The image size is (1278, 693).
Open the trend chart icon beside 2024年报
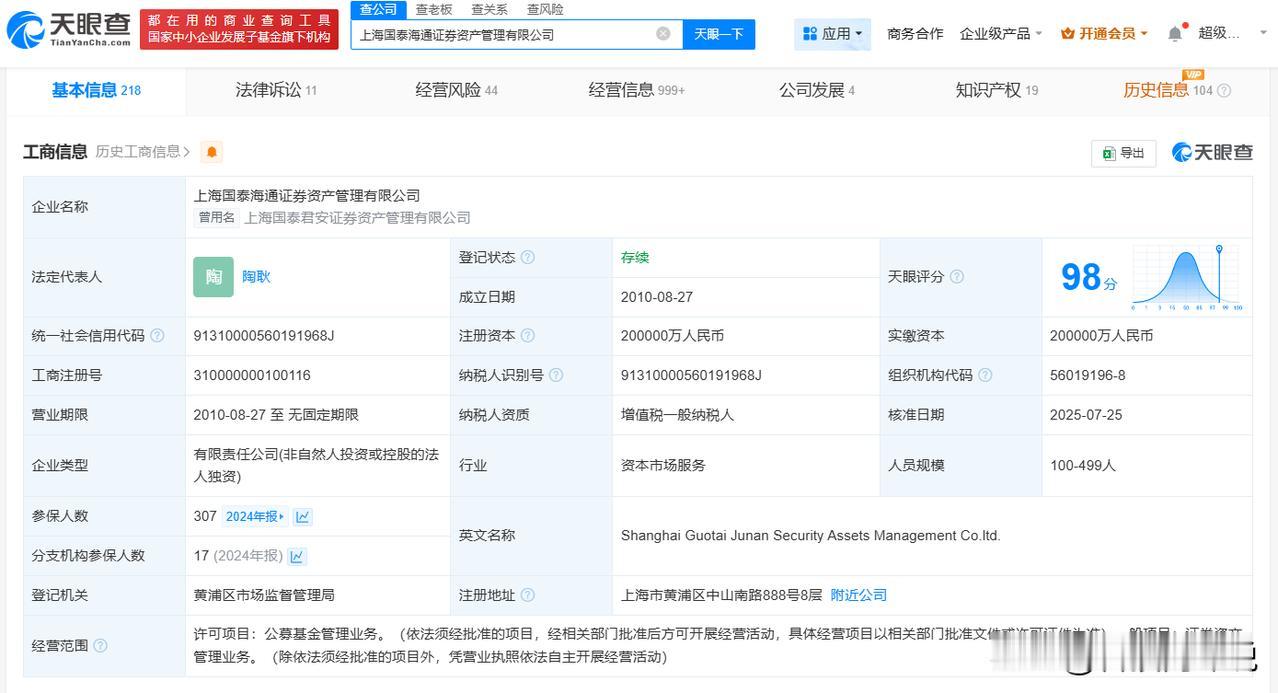pyautogui.click(x=303, y=517)
